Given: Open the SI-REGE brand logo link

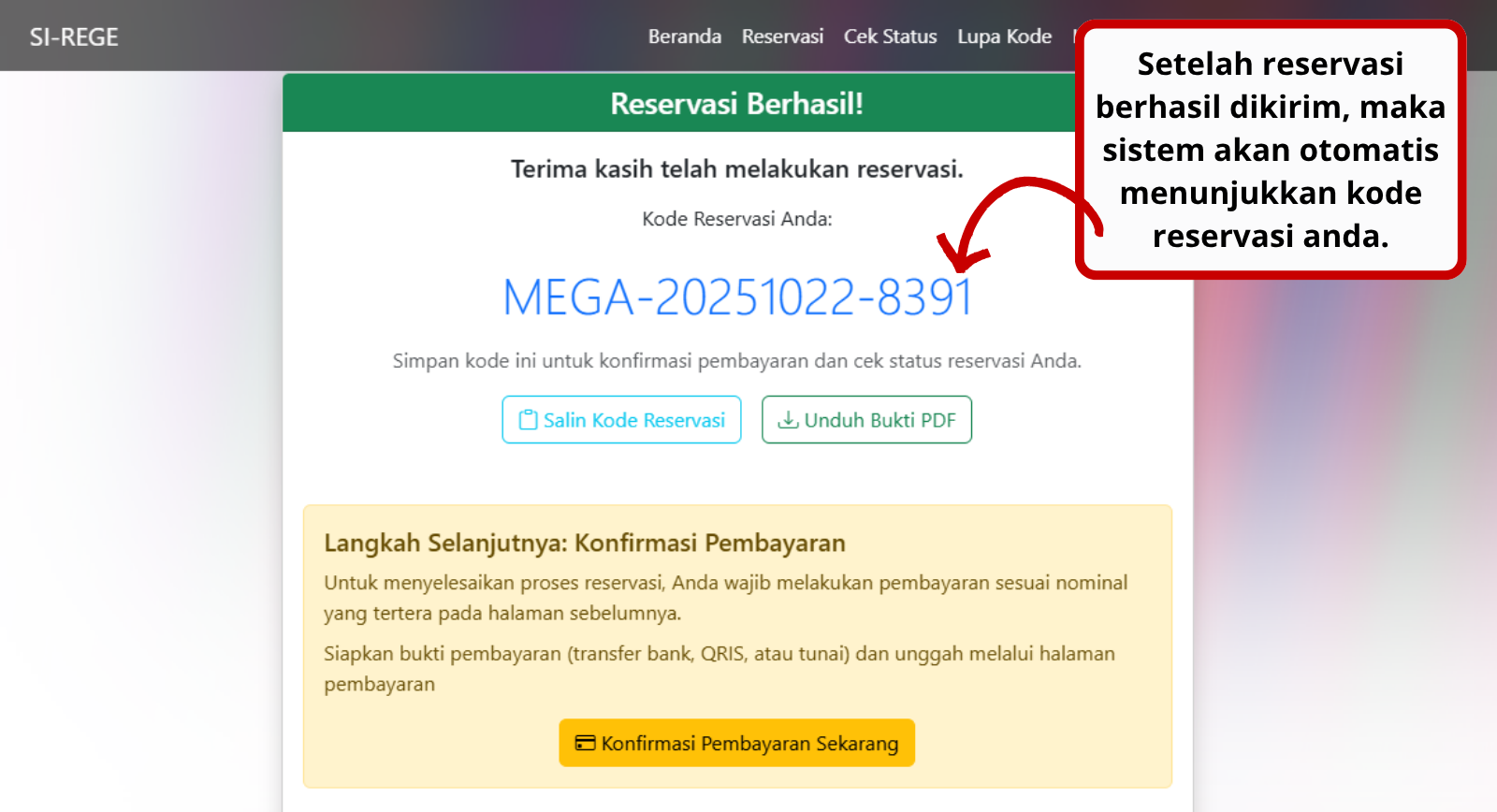Looking at the screenshot, I should pyautogui.click(x=74, y=37).
